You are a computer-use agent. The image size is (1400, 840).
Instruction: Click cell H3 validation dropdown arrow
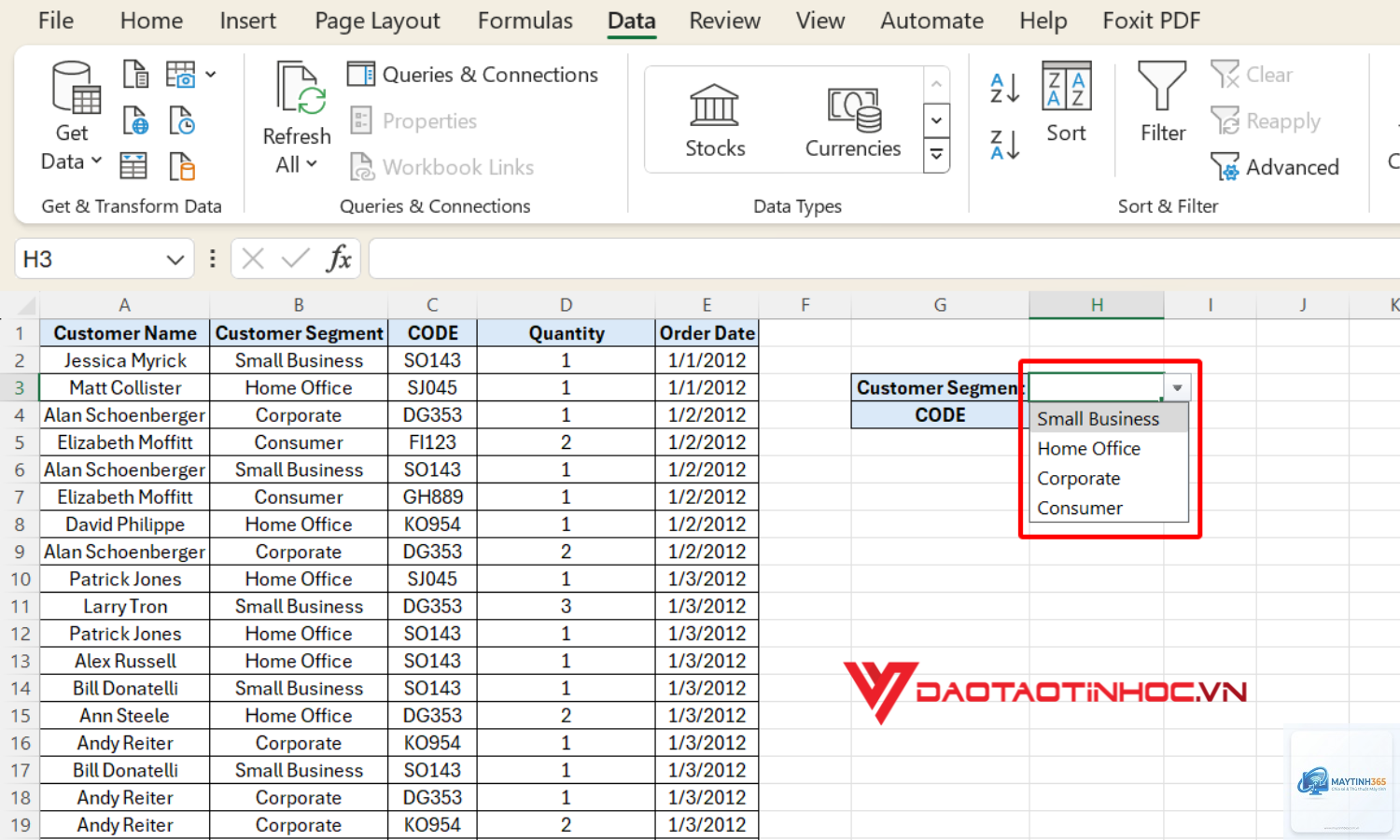coord(1178,387)
